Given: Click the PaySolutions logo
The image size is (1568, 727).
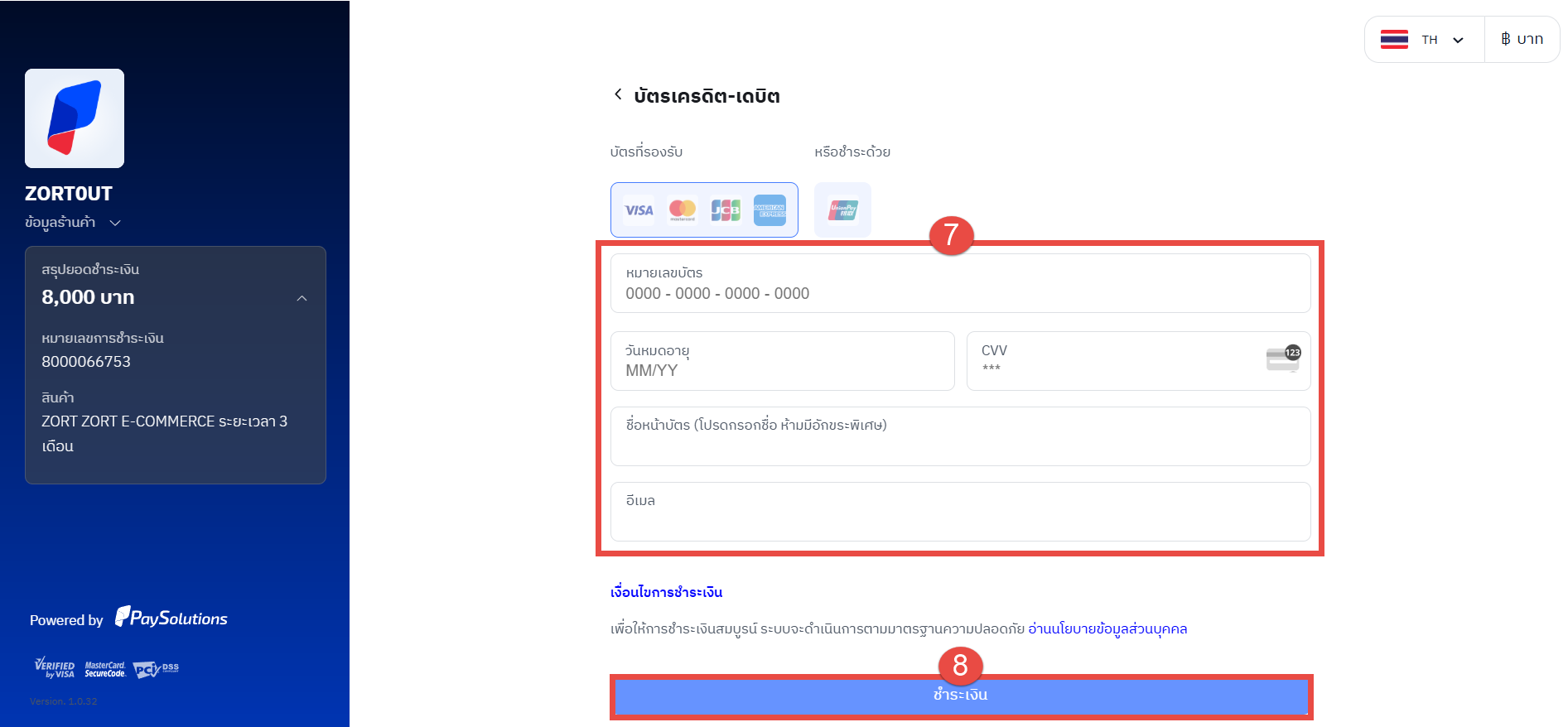Looking at the screenshot, I should [171, 618].
